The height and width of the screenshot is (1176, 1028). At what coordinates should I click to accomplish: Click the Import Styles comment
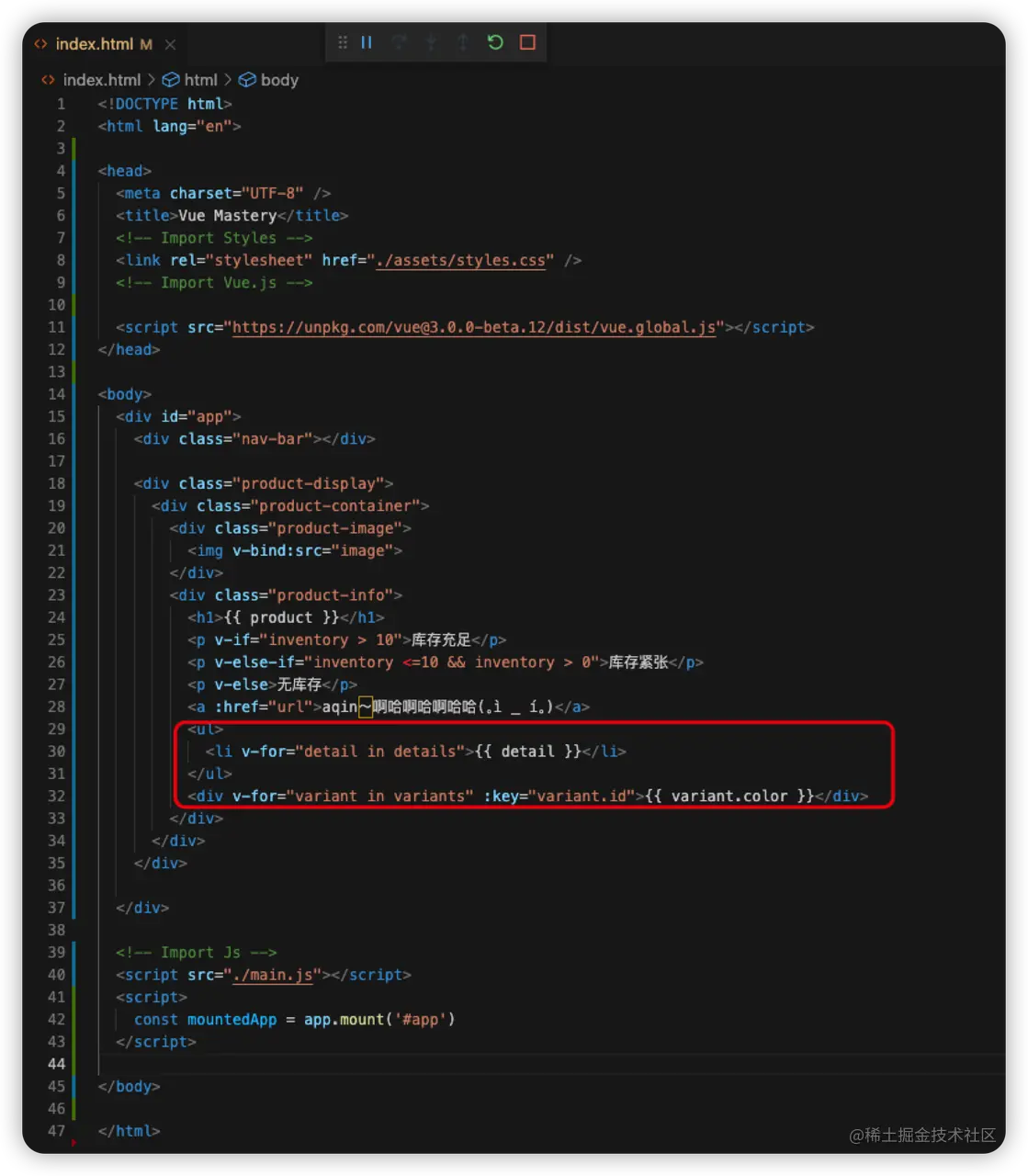[214, 238]
